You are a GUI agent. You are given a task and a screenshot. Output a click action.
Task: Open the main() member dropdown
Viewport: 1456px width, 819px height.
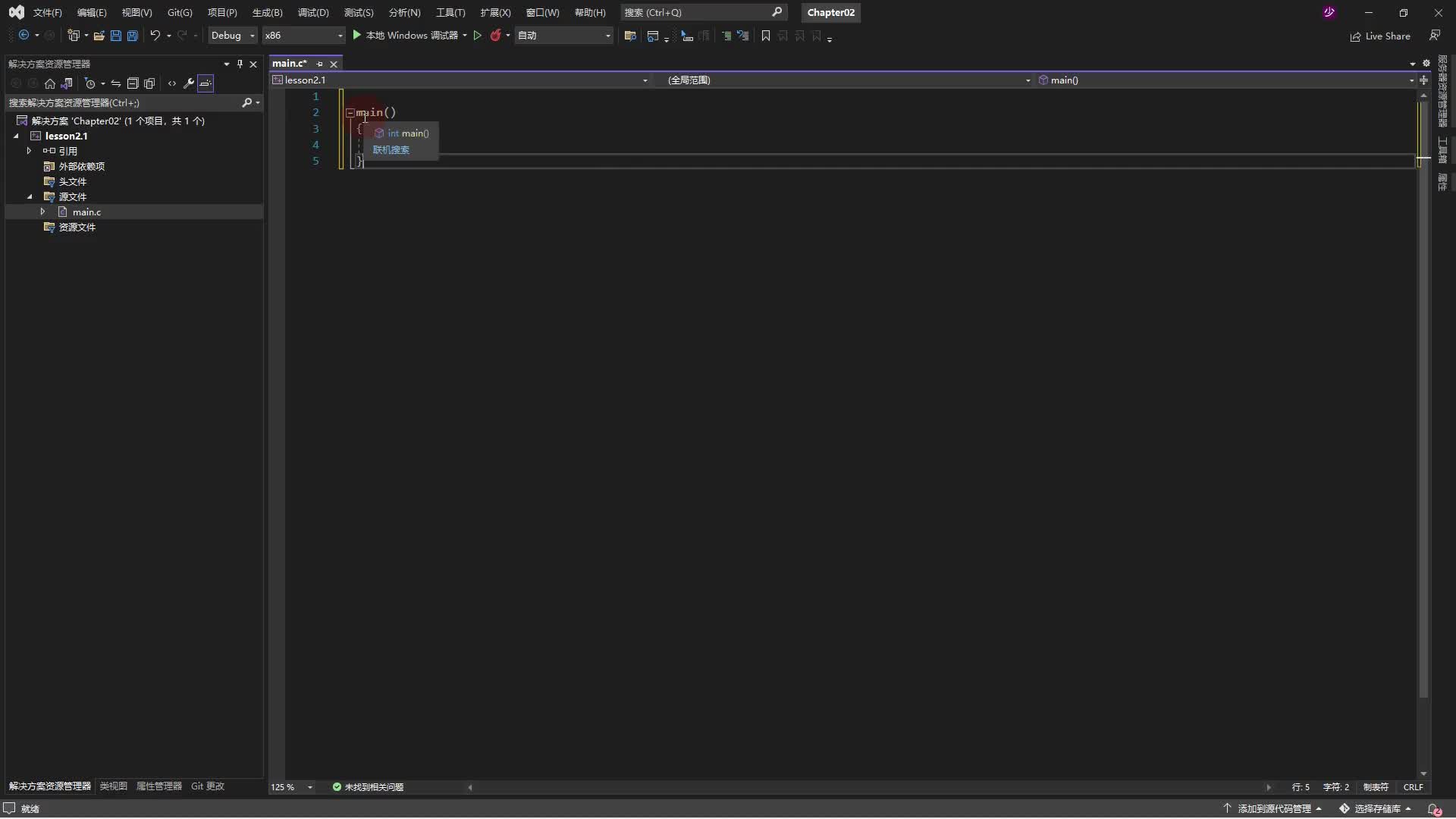pos(1226,80)
